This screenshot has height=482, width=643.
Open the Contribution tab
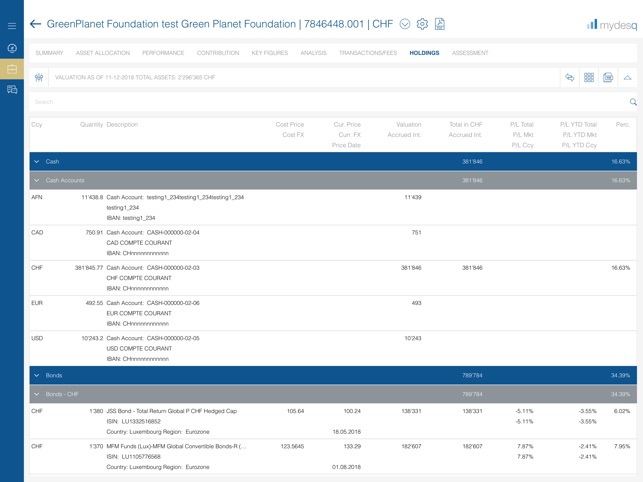coord(218,53)
